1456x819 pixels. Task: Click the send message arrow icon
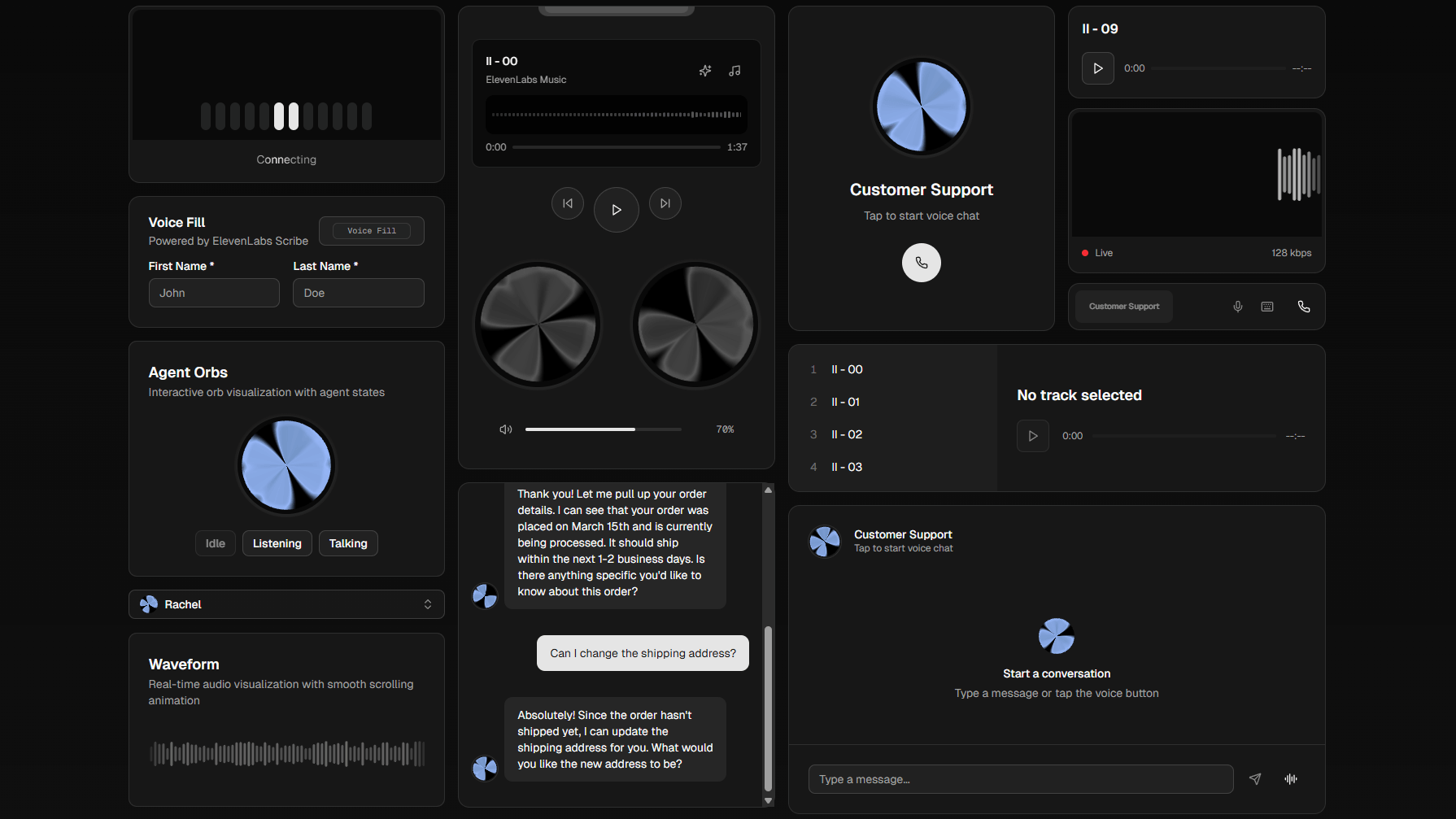(1255, 779)
